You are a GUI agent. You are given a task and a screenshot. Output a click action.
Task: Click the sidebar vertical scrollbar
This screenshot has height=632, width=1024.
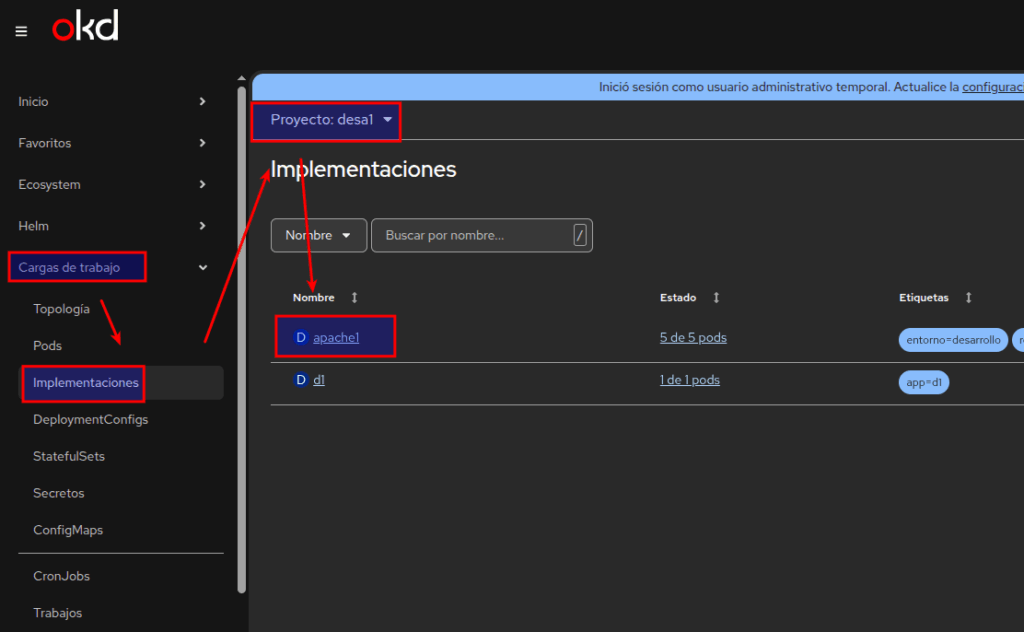click(x=241, y=340)
